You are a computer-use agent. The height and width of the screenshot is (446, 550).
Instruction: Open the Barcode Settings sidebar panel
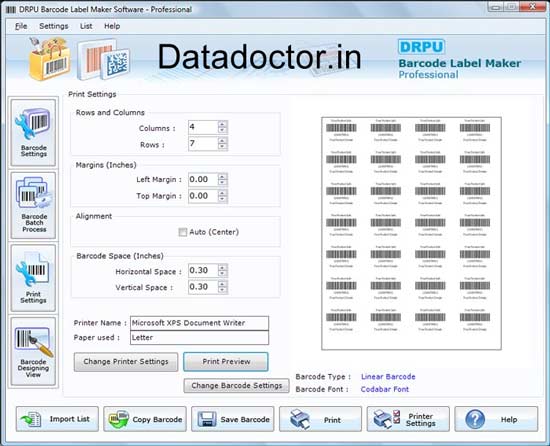pyautogui.click(x=33, y=133)
